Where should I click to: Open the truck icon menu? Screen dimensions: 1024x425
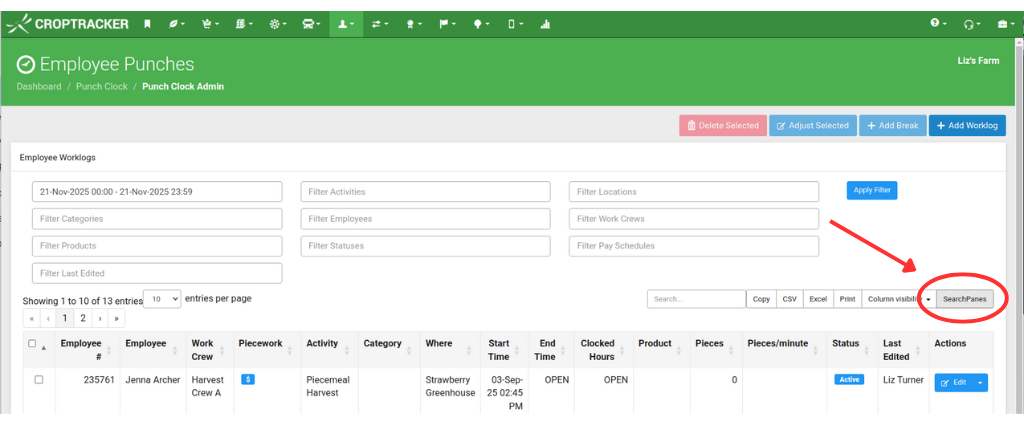coord(311,23)
